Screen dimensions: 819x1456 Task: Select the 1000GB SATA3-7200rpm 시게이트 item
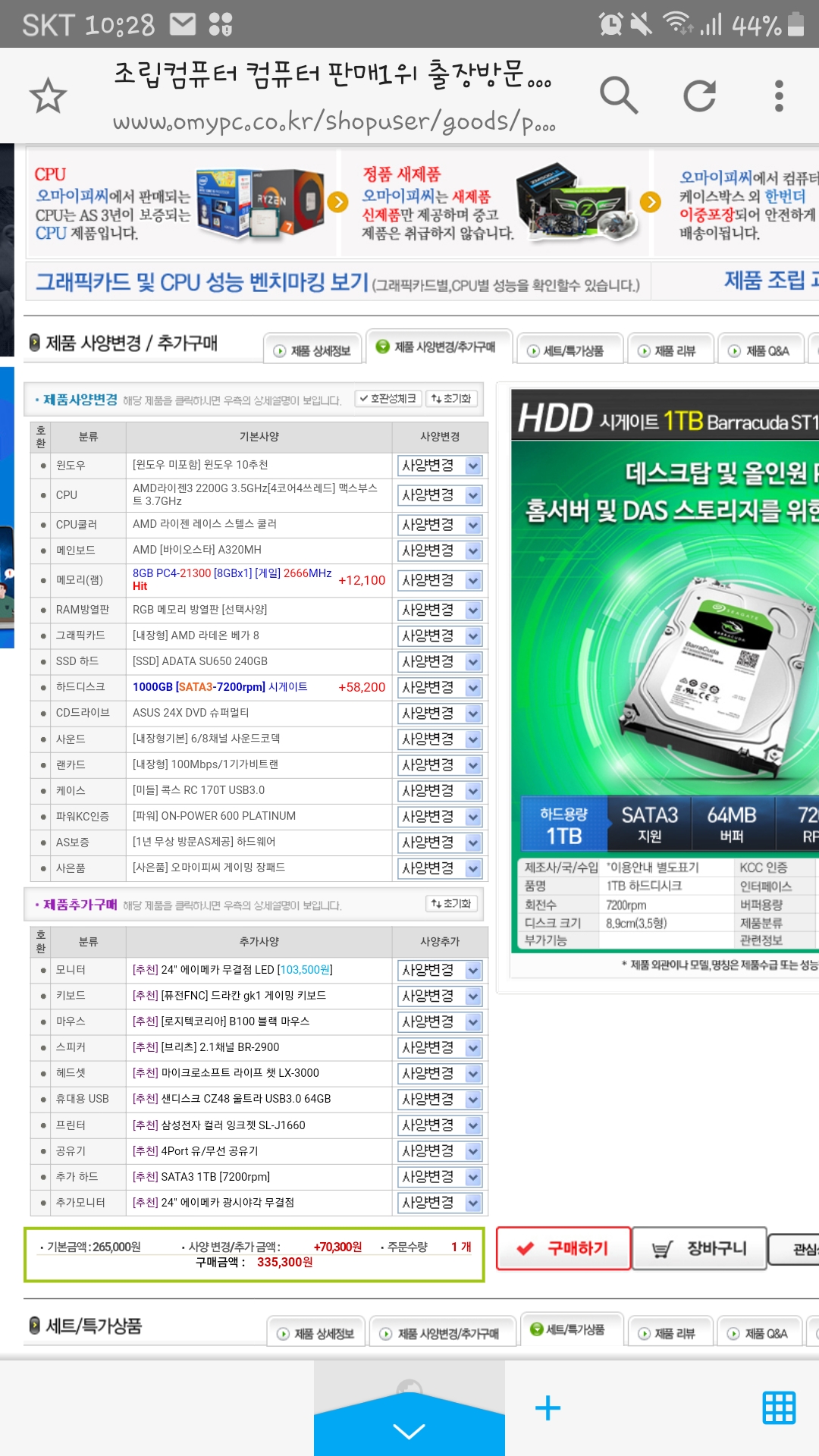coord(220,687)
